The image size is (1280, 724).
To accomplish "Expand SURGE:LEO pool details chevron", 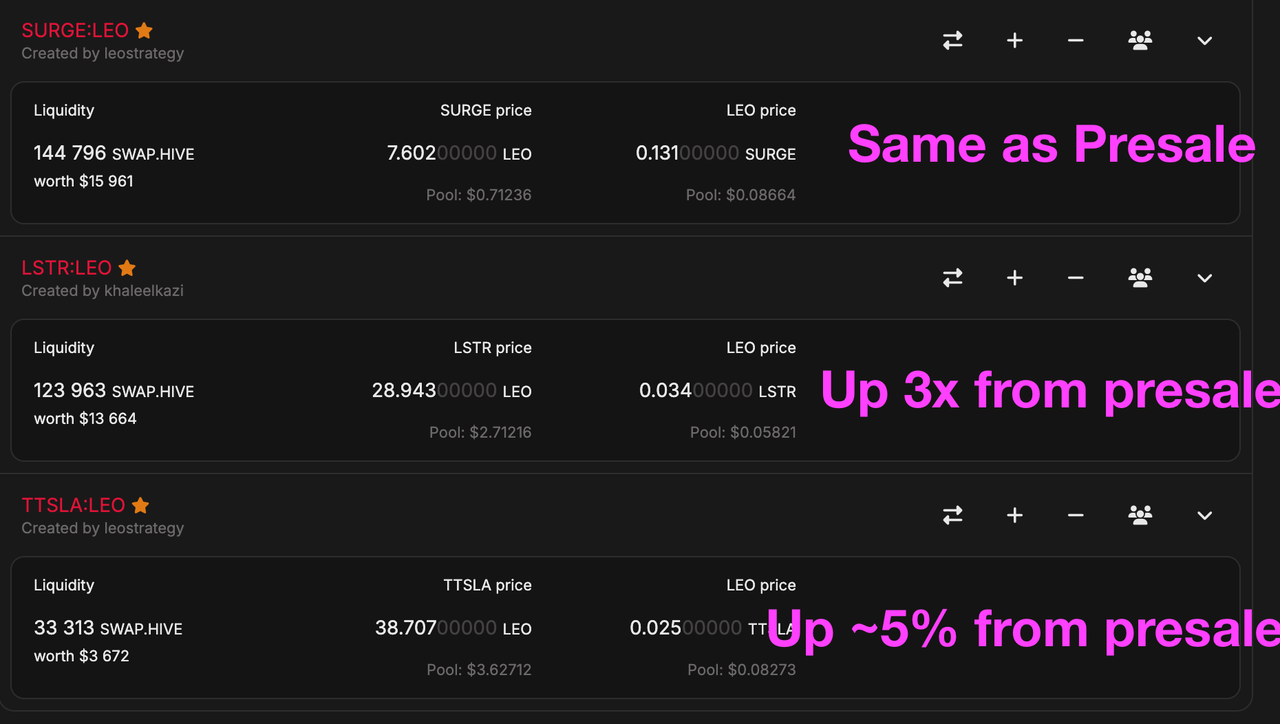I will pos(1204,41).
